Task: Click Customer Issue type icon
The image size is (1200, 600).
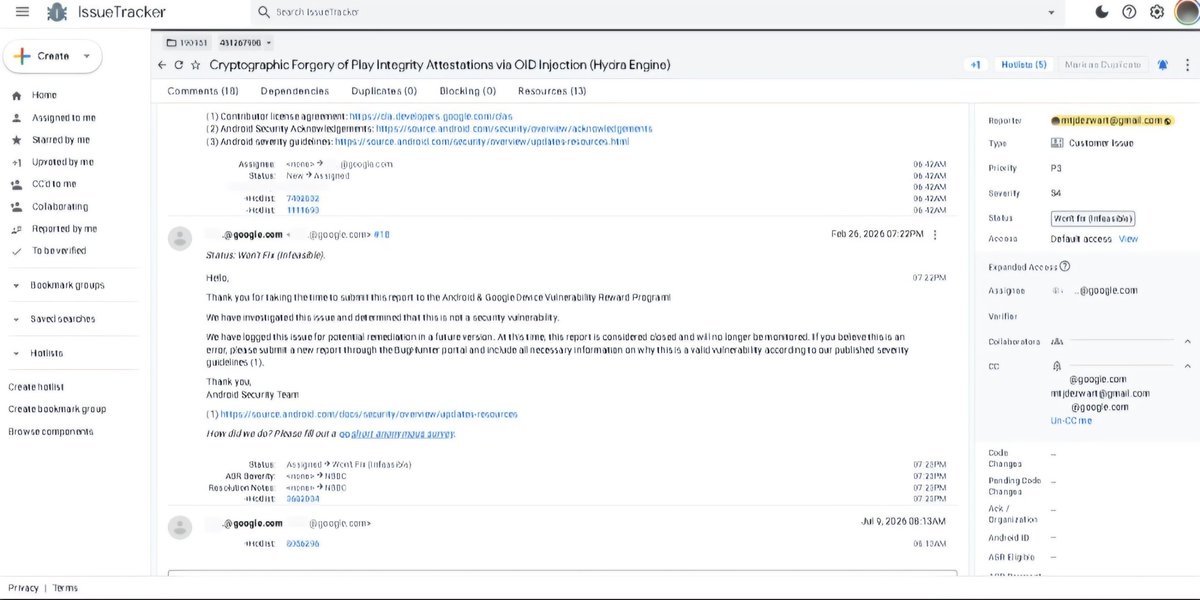Action: pyautogui.click(x=1058, y=143)
